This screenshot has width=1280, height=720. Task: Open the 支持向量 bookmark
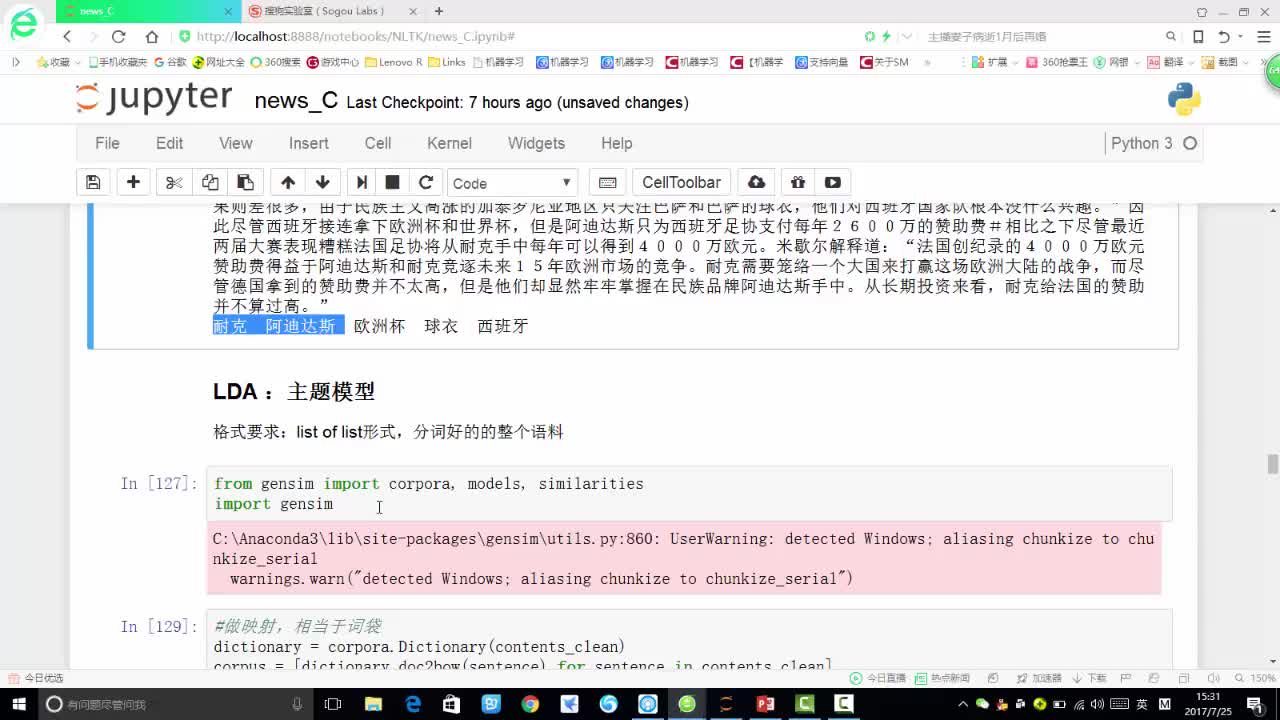pos(822,62)
